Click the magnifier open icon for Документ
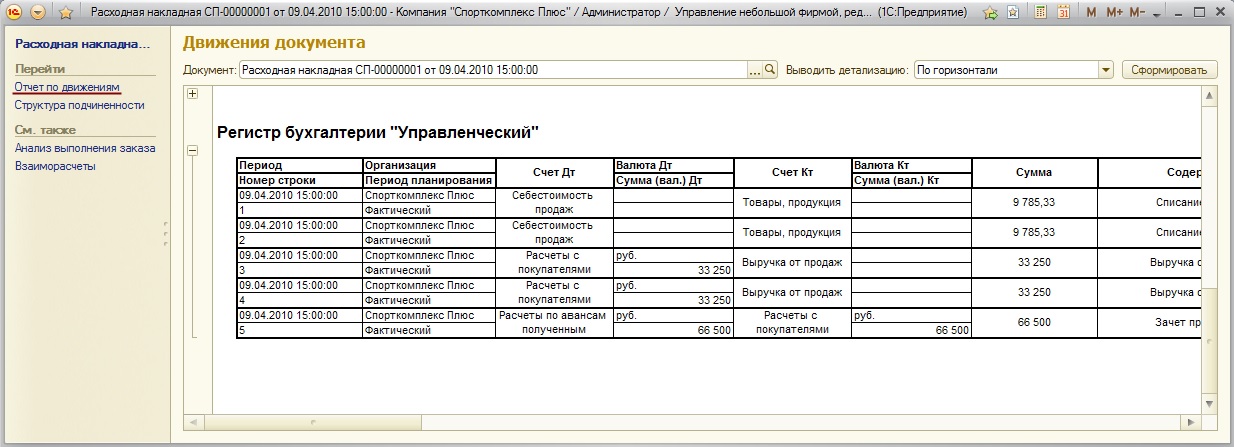 (770, 70)
